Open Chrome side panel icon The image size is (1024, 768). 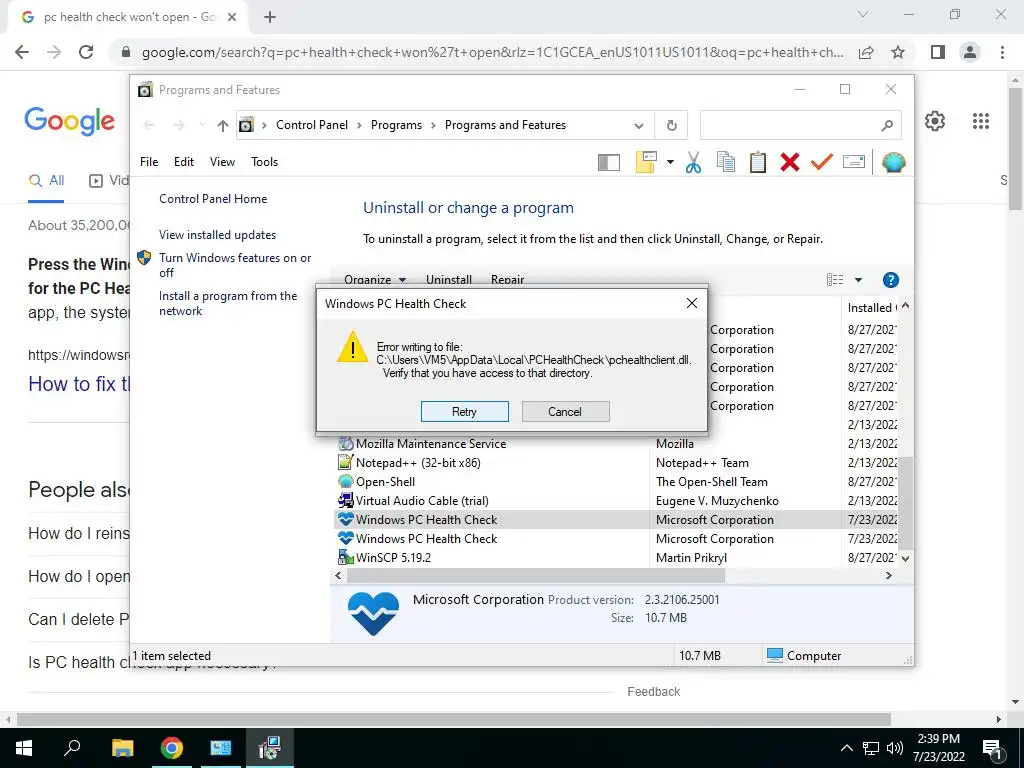click(x=938, y=52)
